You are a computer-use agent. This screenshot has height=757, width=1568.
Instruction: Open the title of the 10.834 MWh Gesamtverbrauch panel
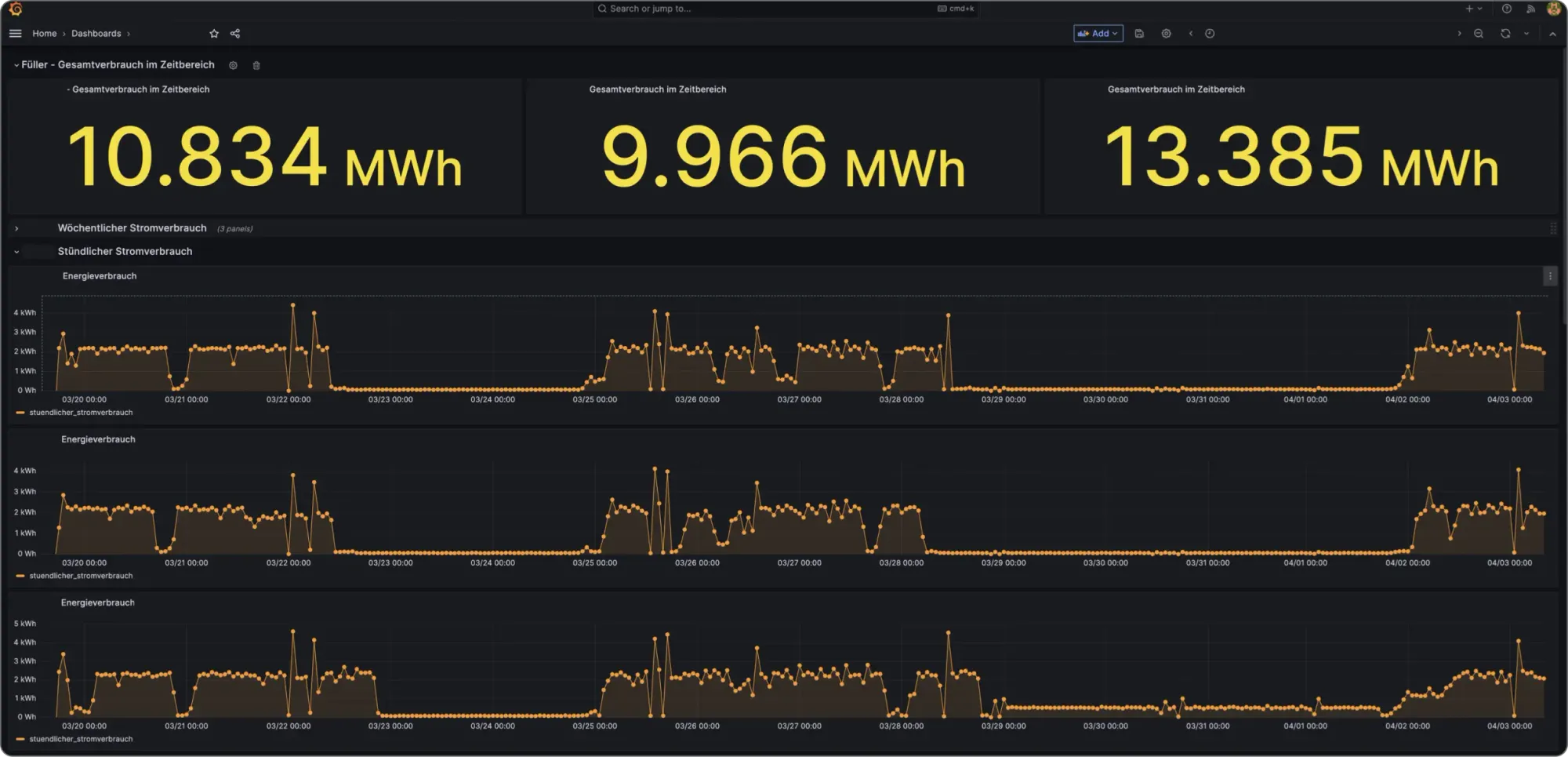(139, 89)
